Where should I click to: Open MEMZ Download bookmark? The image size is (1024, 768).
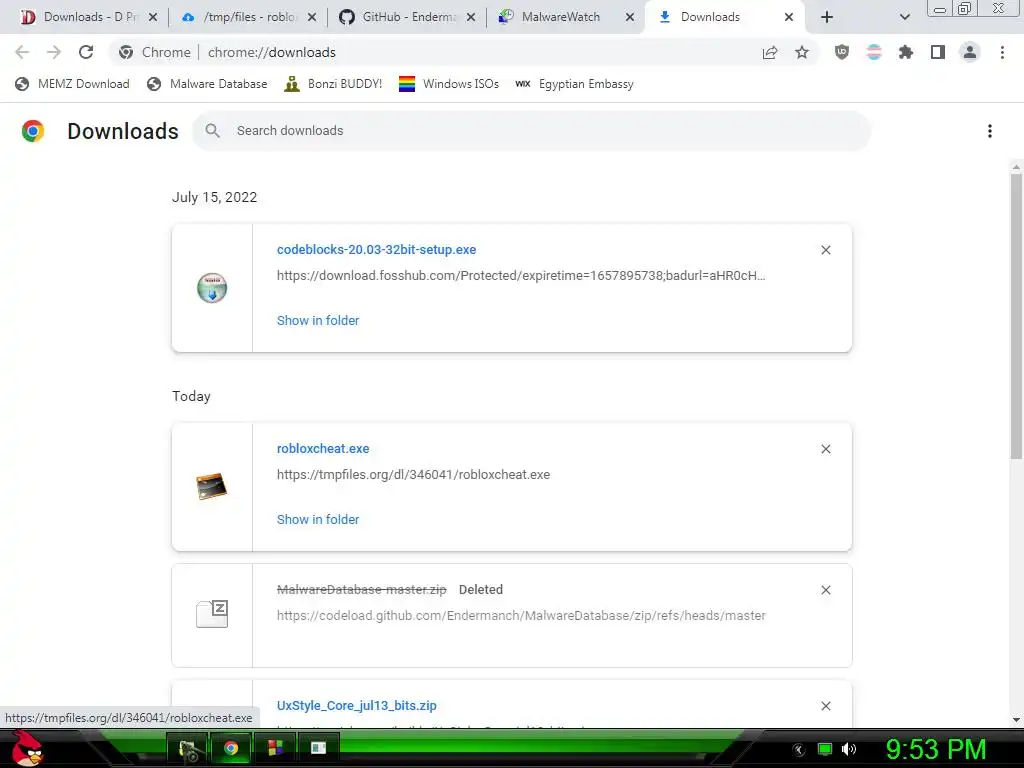coord(72,84)
